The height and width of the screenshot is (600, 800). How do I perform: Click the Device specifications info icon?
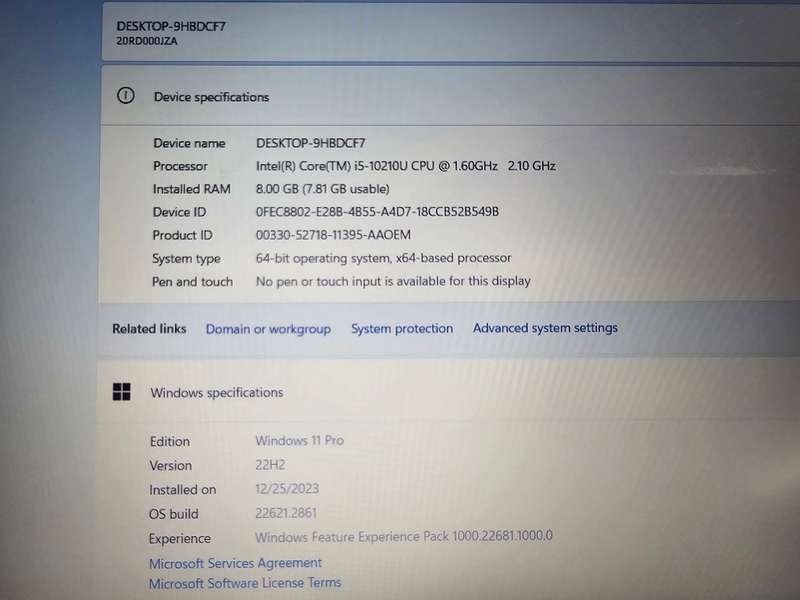pos(126,95)
